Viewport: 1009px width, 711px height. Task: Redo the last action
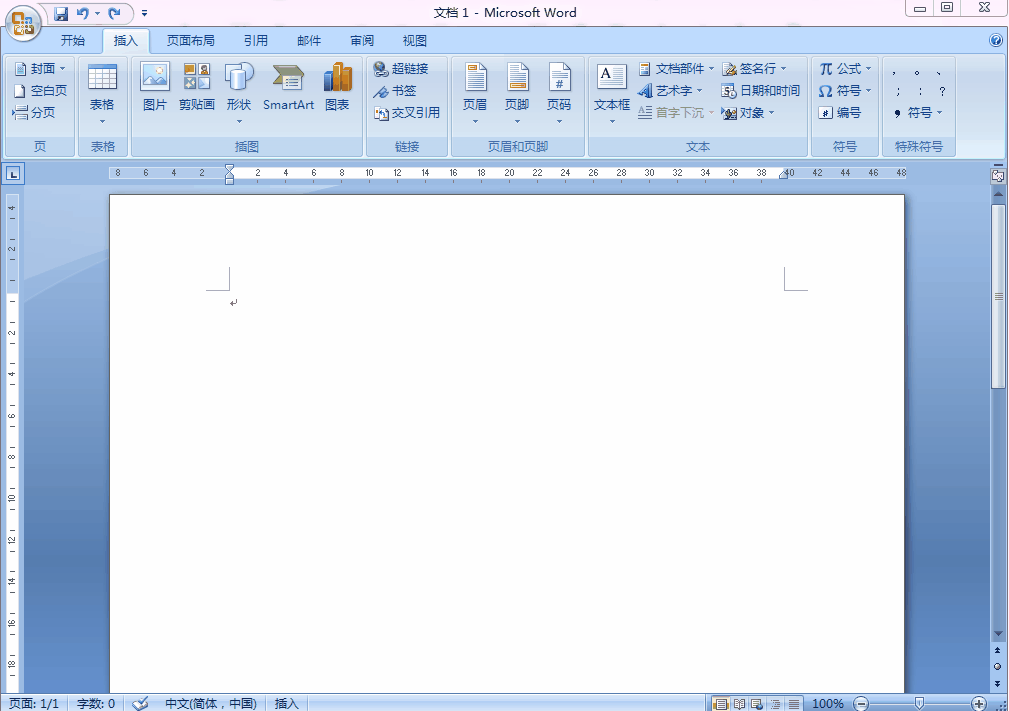pos(115,14)
